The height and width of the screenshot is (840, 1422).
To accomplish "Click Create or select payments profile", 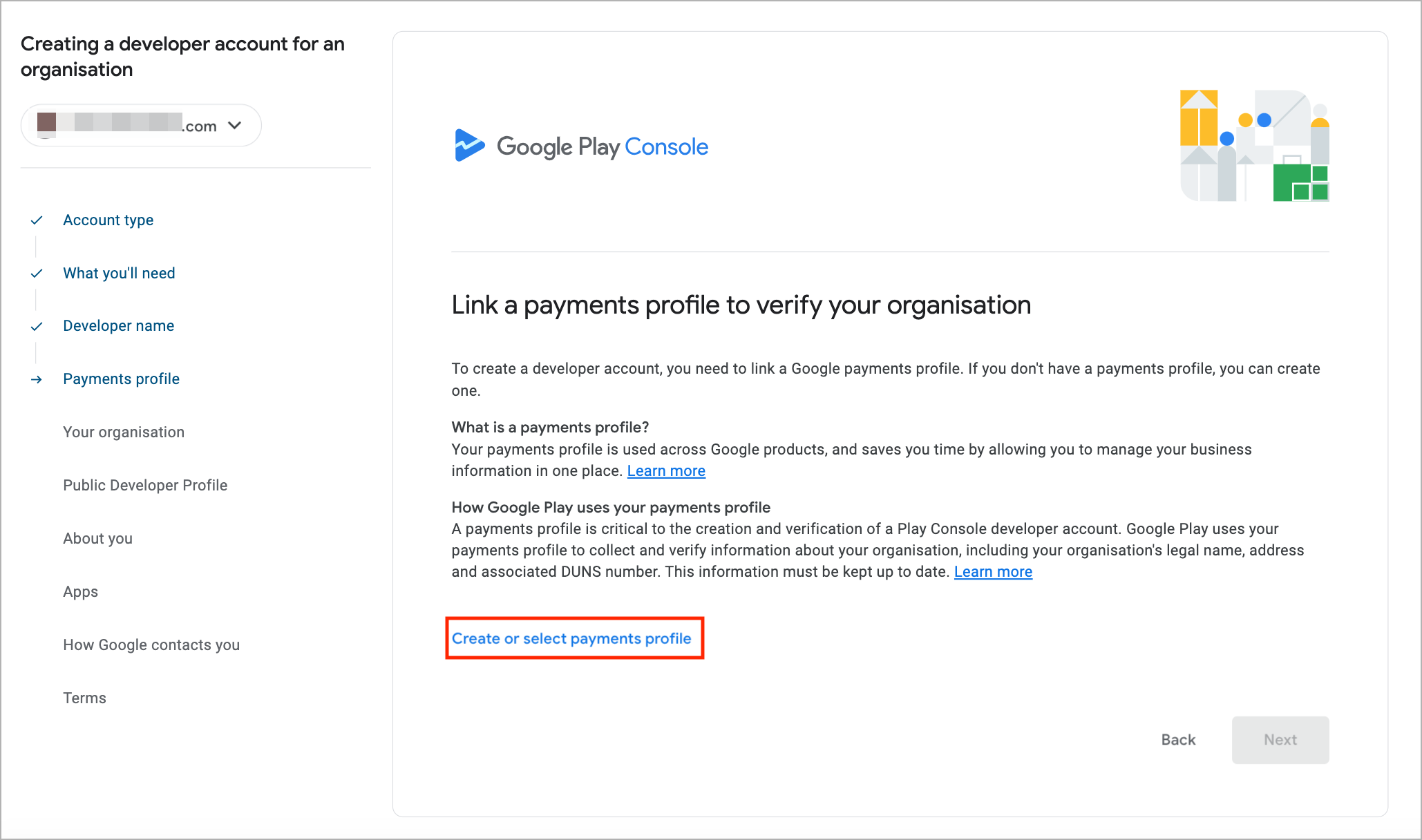I will 571,639.
